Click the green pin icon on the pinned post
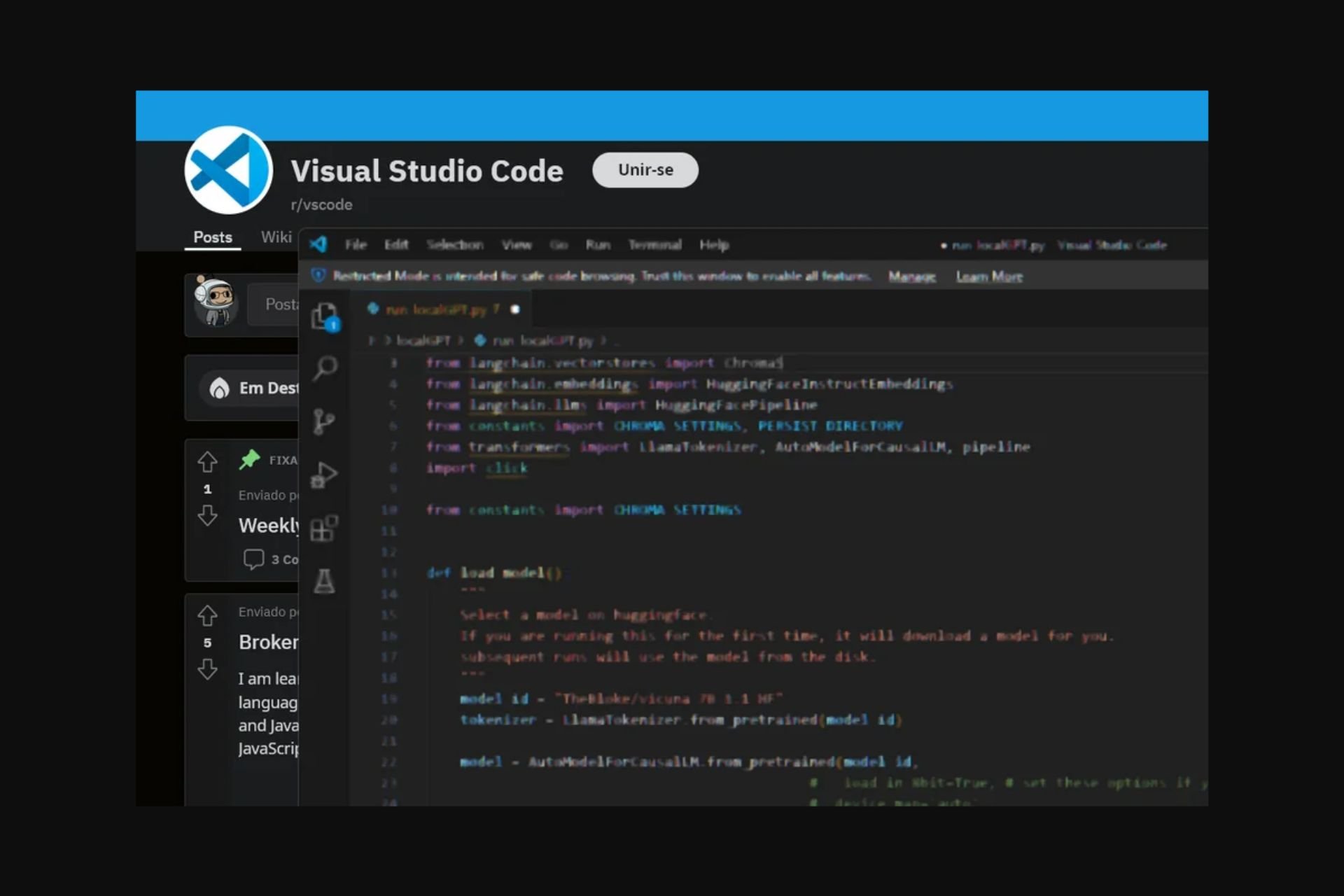The image size is (1344, 896). 249,459
